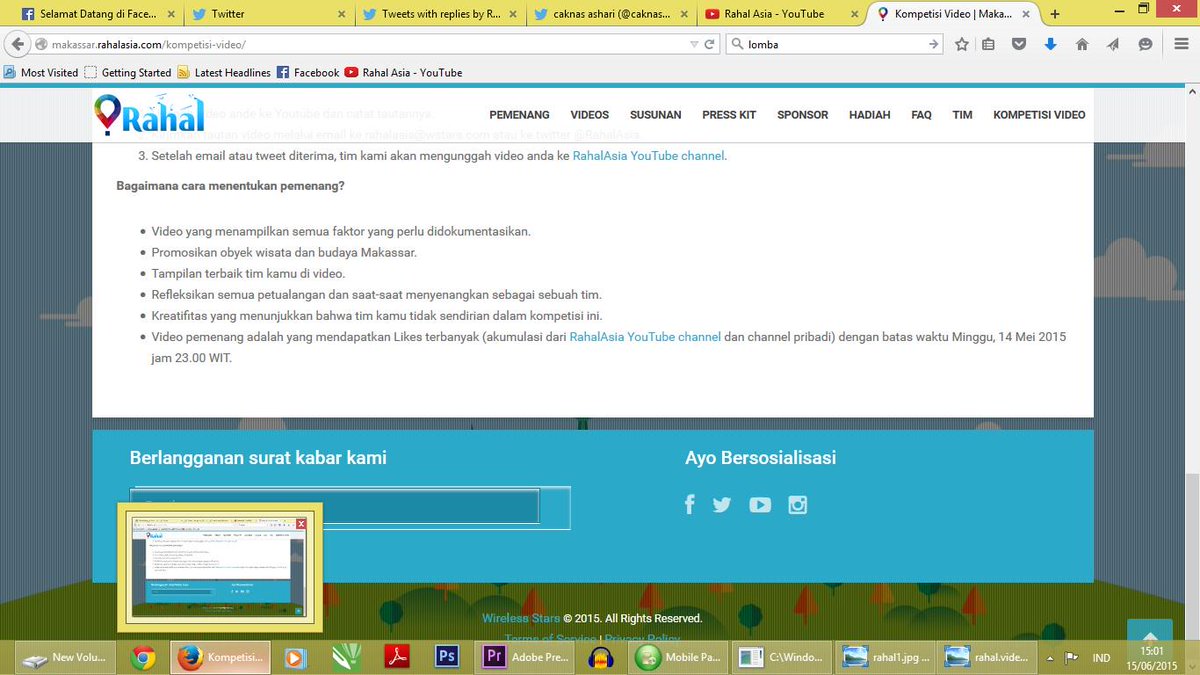Expand the URL bar history dropdown
Viewport: 1200px width, 675px height.
pos(695,45)
